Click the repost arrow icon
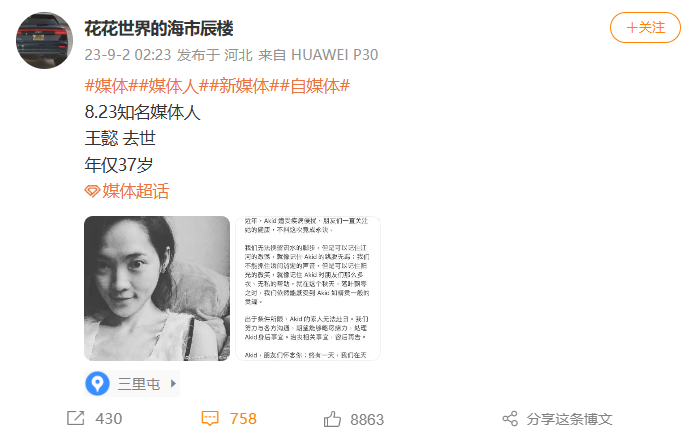 click(75, 418)
